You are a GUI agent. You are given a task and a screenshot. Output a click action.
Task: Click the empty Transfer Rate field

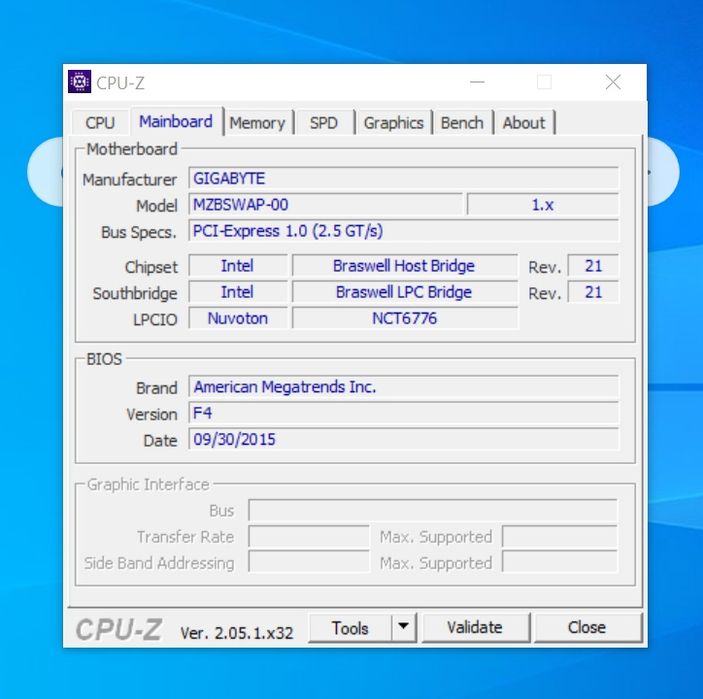[x=309, y=537]
